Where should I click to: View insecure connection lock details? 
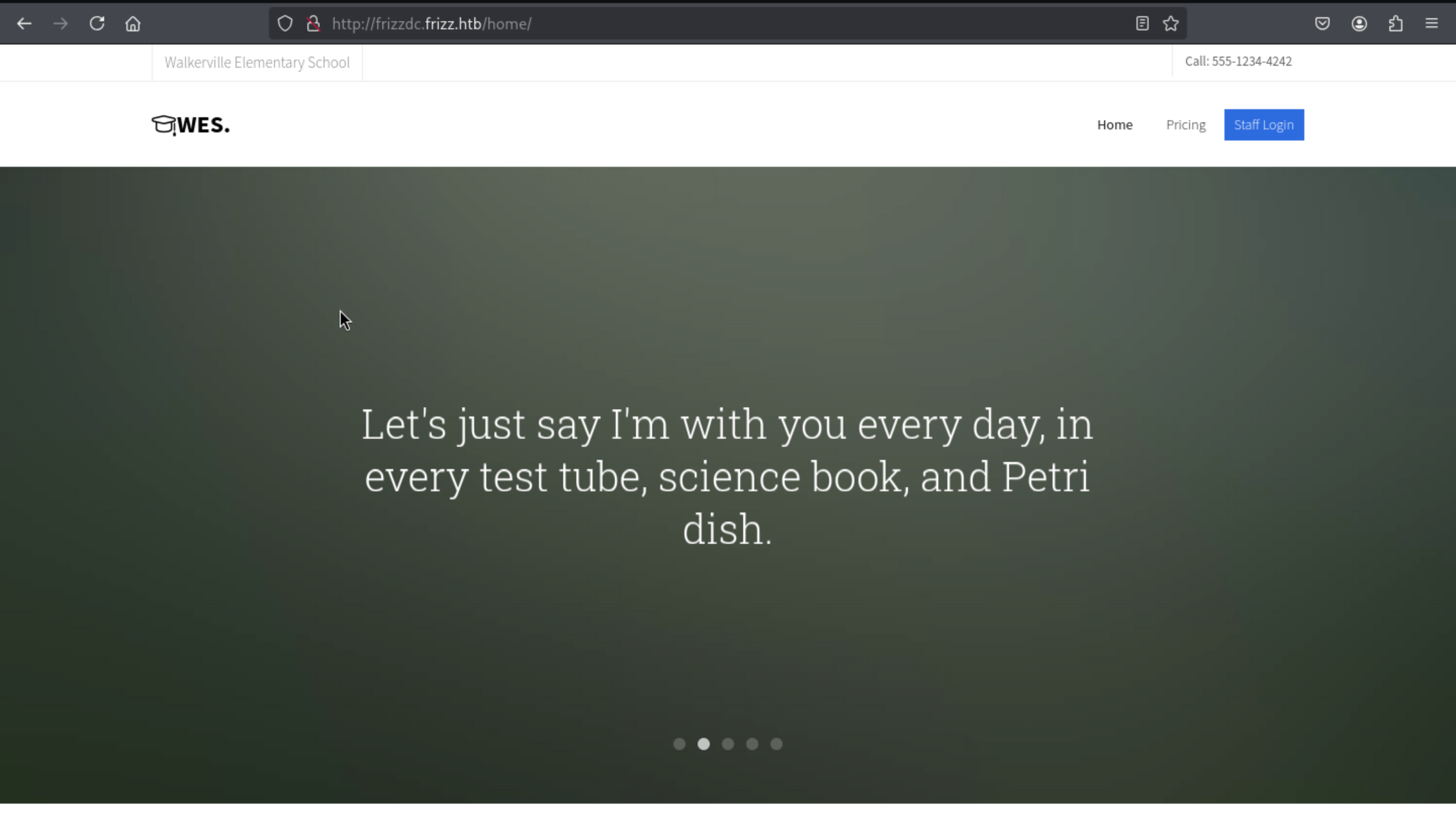313,24
